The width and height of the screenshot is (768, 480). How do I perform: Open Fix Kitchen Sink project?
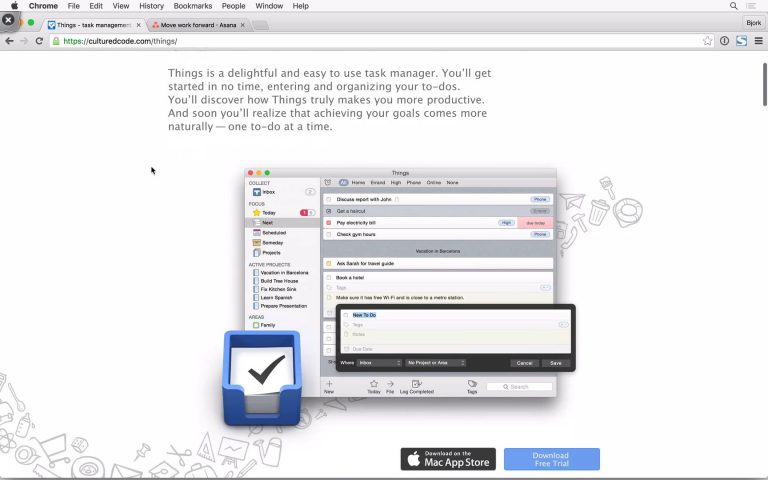point(274,289)
